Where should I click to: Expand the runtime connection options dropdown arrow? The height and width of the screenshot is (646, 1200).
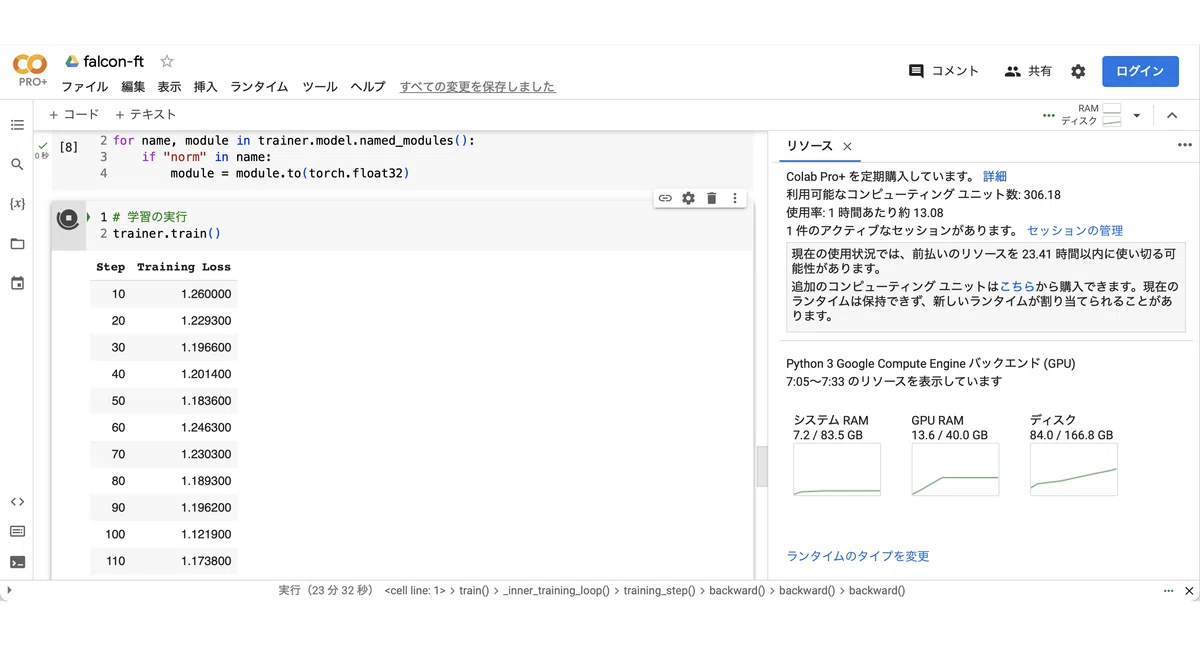(x=1137, y=115)
